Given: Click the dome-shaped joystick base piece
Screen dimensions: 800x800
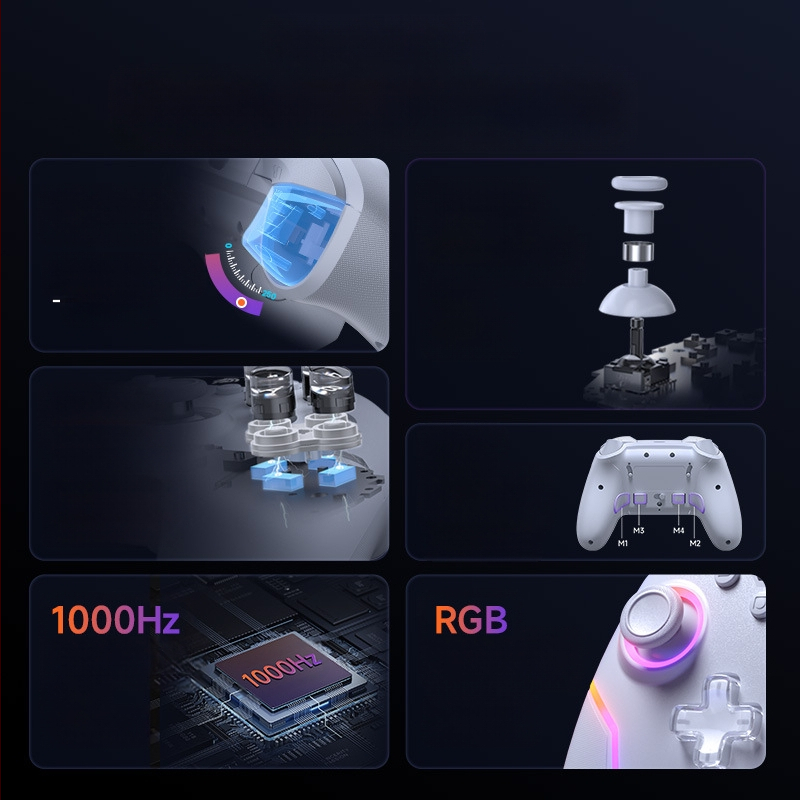Looking at the screenshot, I should (637, 292).
